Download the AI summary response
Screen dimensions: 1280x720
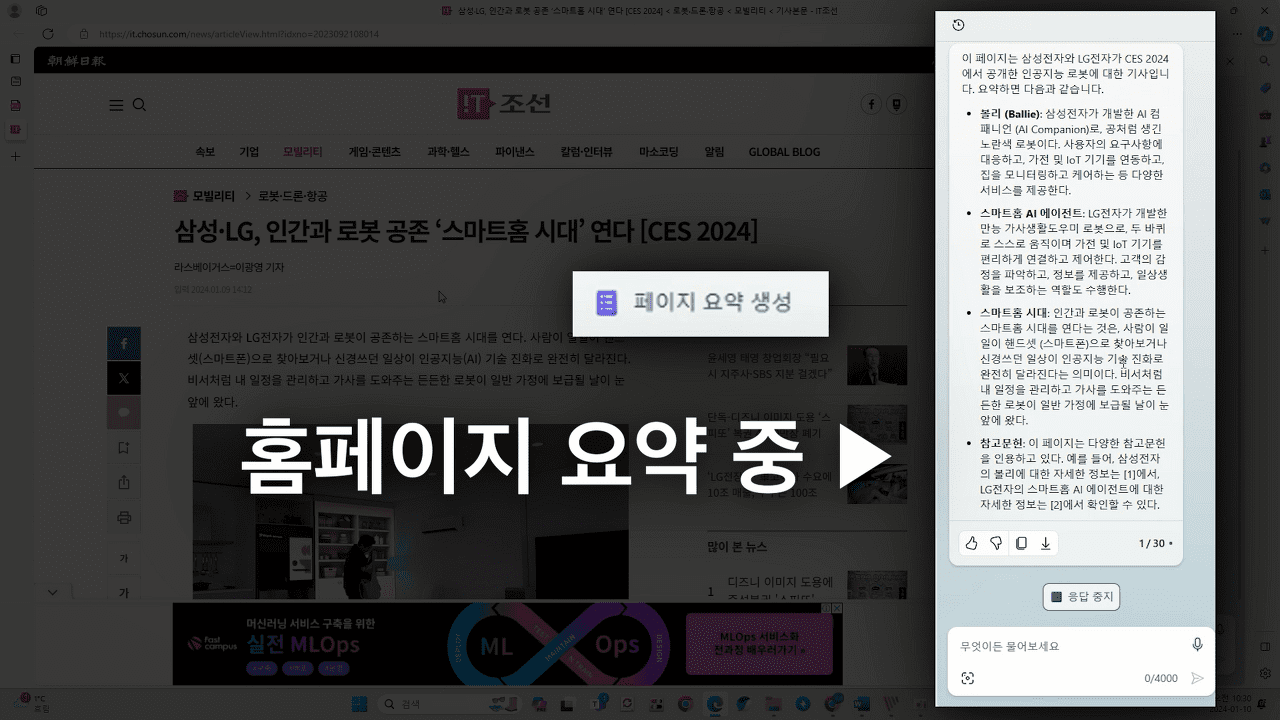point(1044,543)
